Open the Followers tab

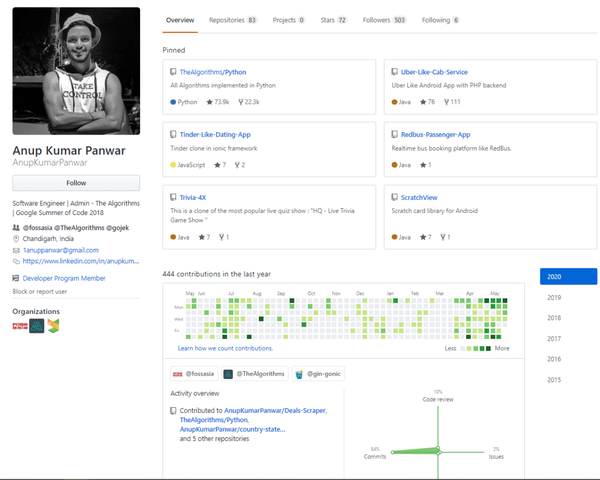click(384, 20)
